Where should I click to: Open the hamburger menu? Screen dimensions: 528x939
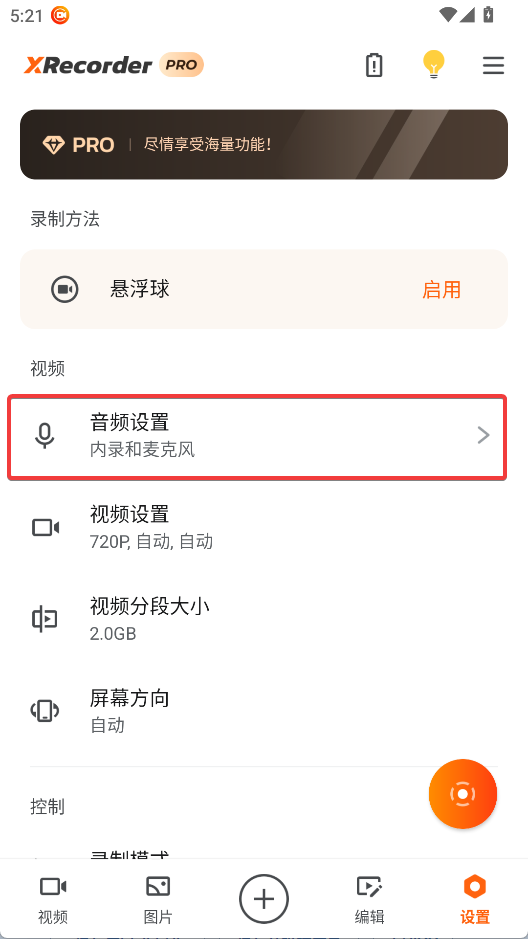(x=493, y=65)
